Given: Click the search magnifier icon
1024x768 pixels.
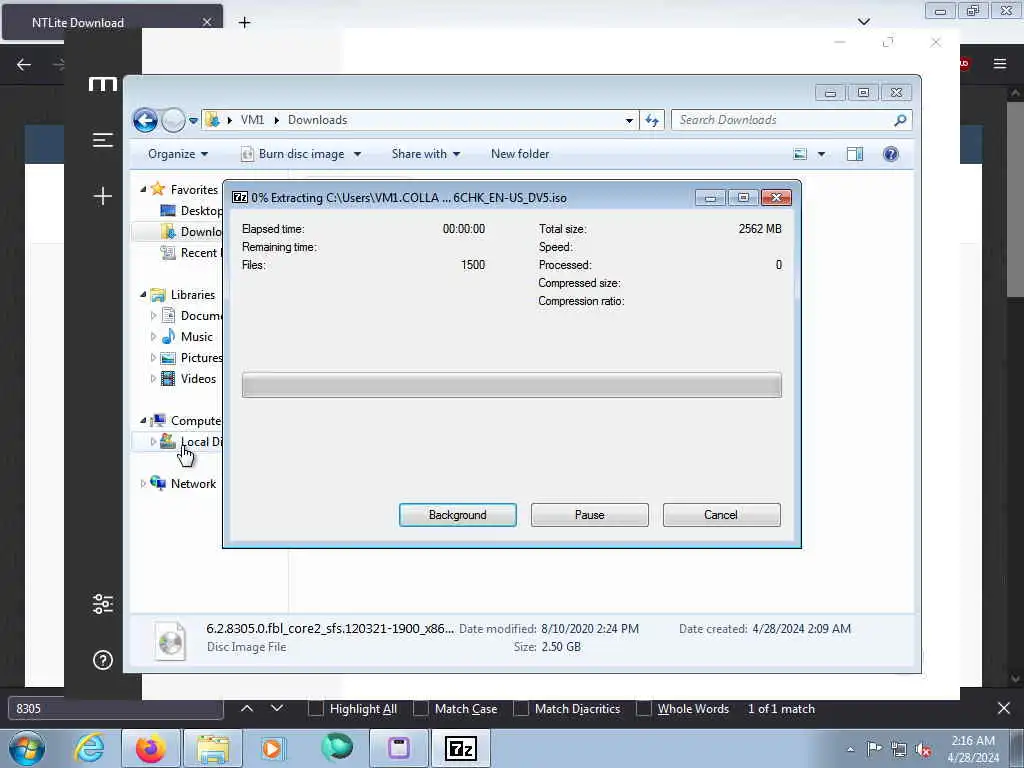Looking at the screenshot, I should pos(900,120).
